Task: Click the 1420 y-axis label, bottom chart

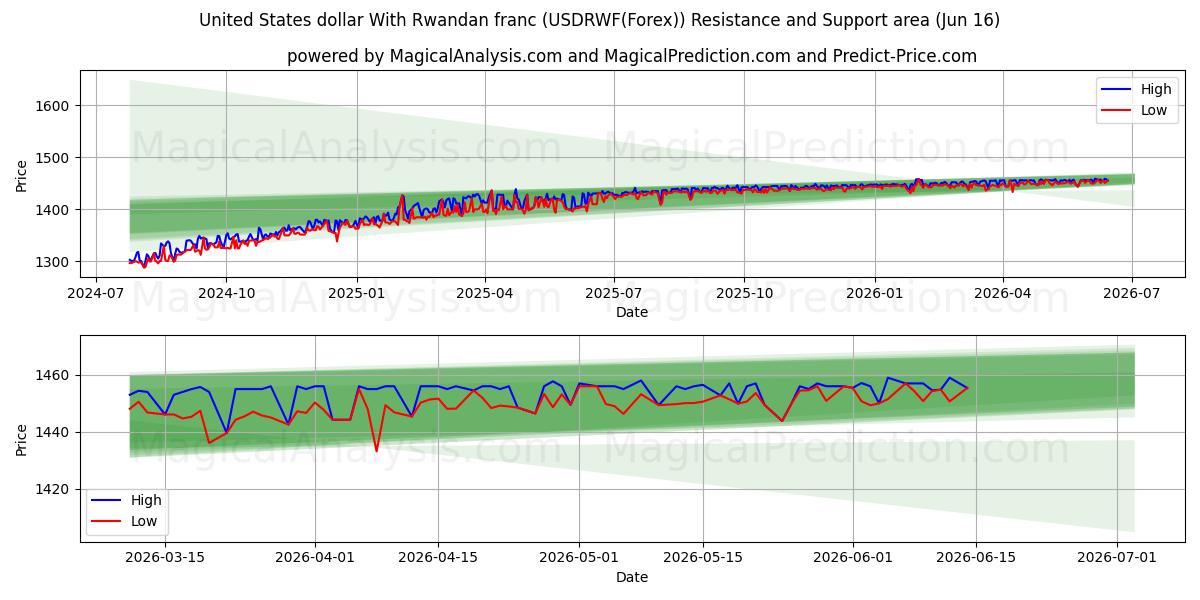Action: 52,489
